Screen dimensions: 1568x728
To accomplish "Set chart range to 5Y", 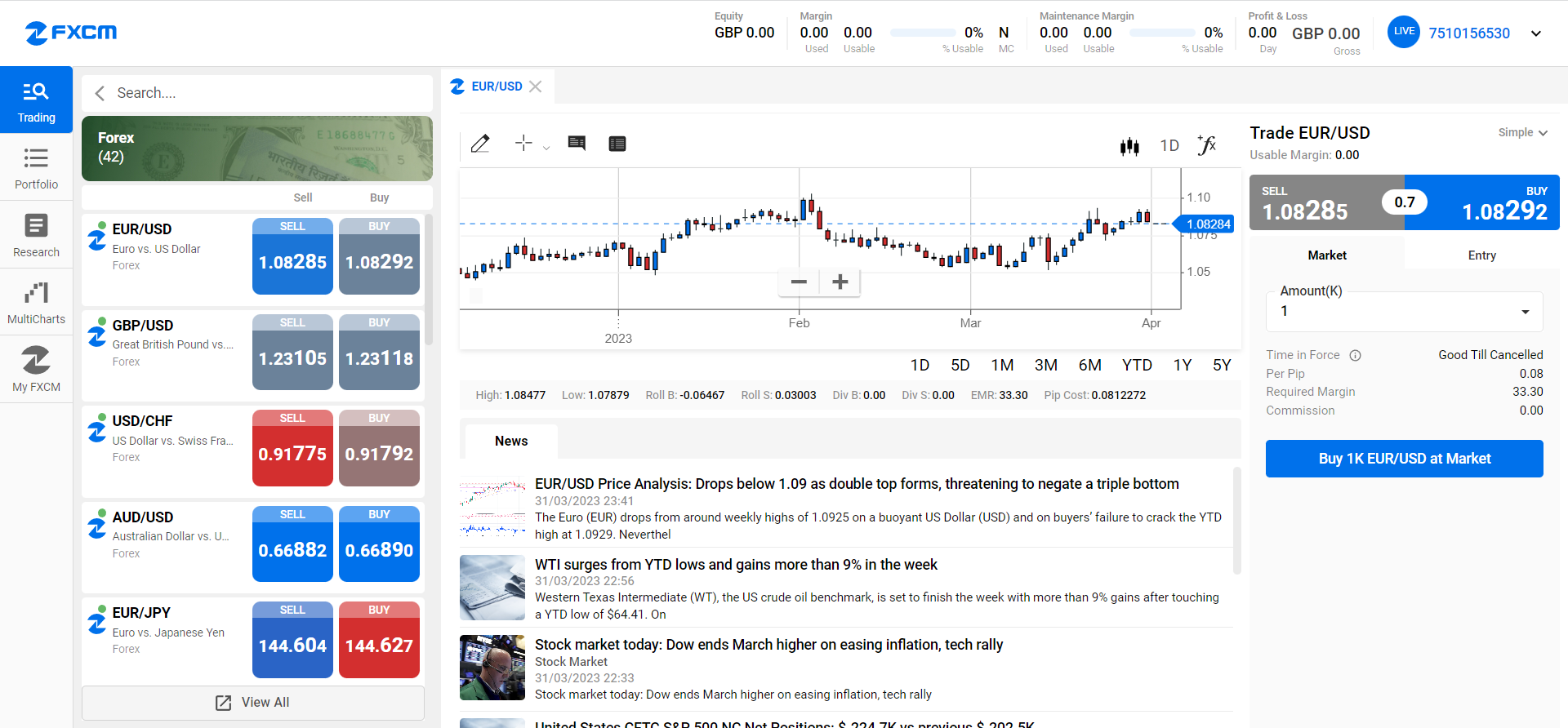I will [x=1222, y=366].
